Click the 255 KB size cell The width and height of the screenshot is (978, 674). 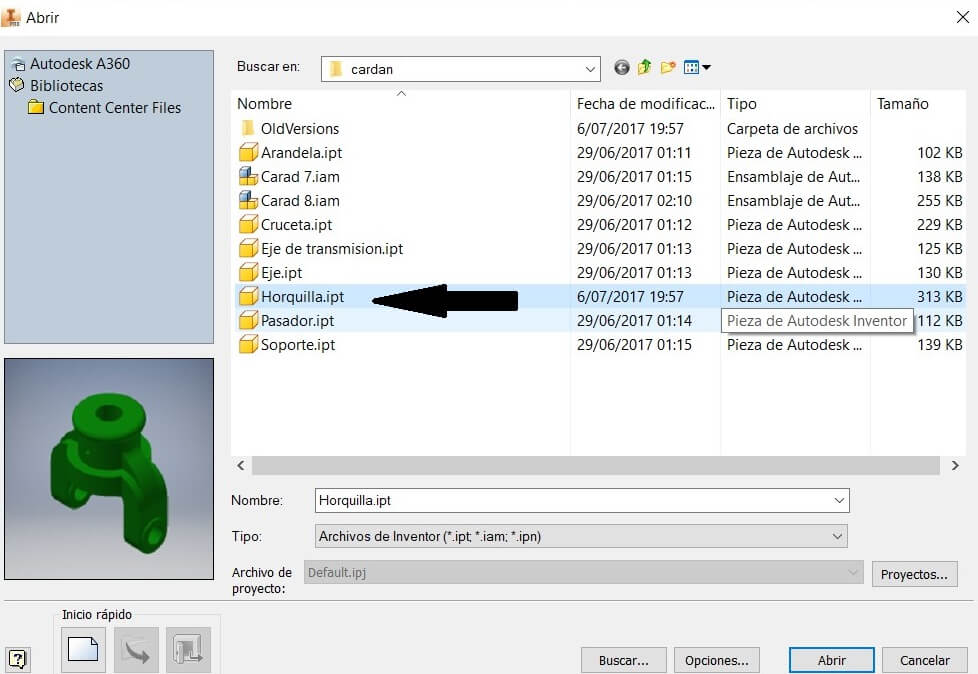tap(939, 201)
